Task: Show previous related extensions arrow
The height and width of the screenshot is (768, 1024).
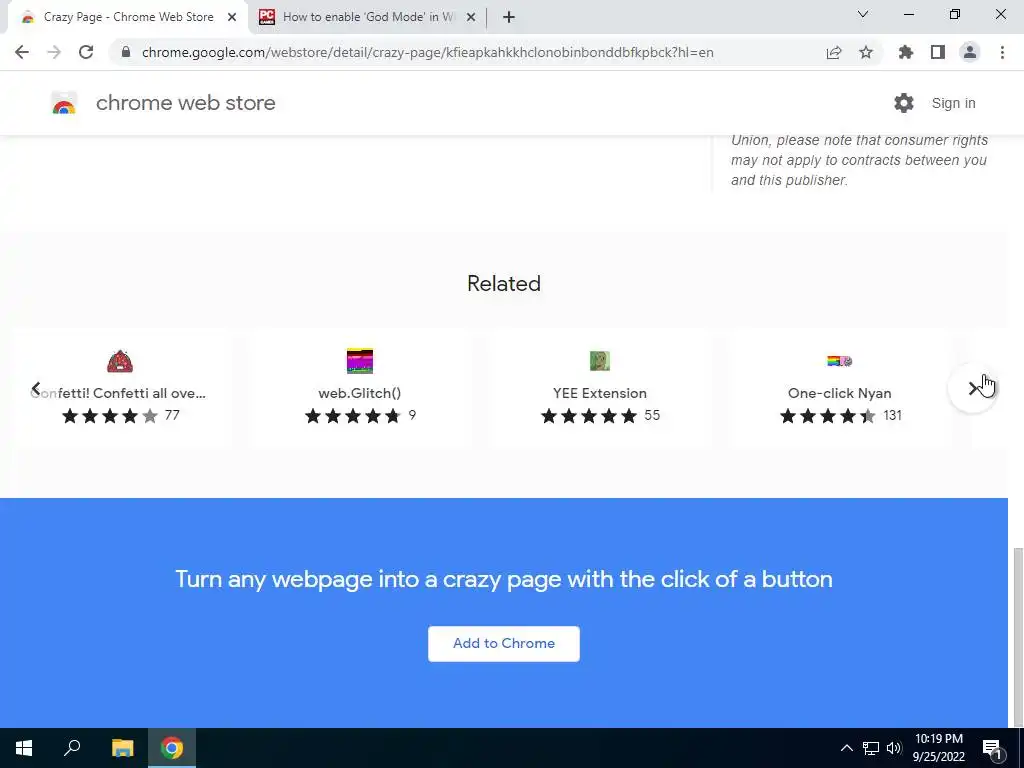Action: (36, 389)
